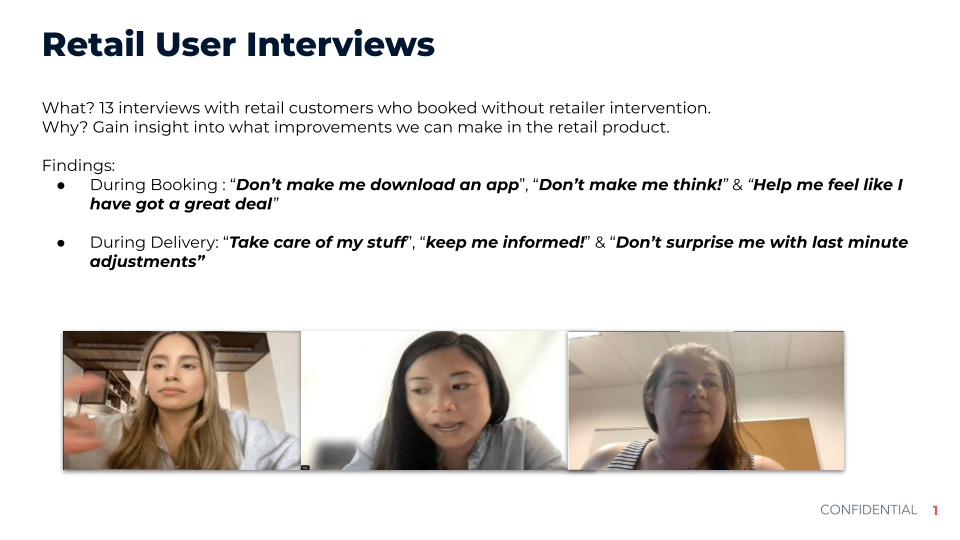Click the 'What? 13 interviews' sentence
Screen dimensions: 960x540
(376, 108)
